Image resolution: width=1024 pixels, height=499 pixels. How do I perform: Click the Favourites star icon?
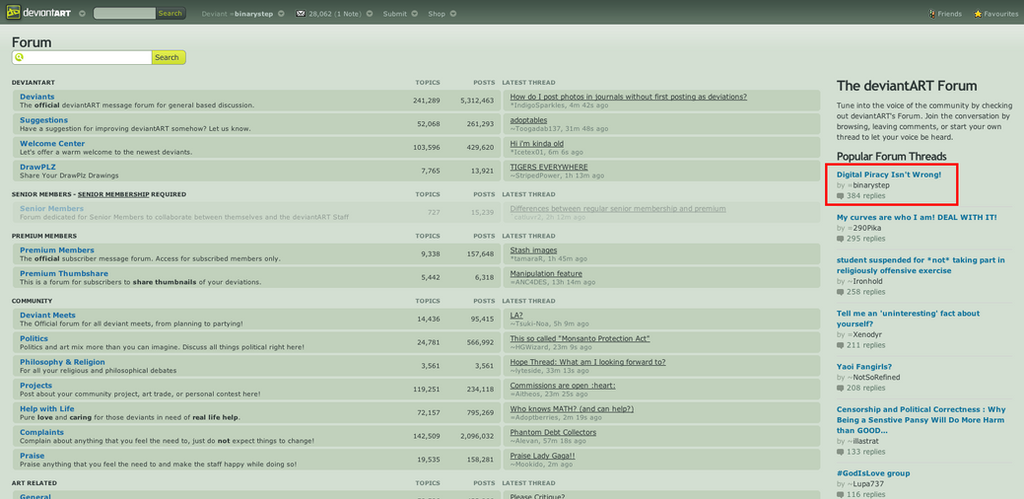point(978,13)
